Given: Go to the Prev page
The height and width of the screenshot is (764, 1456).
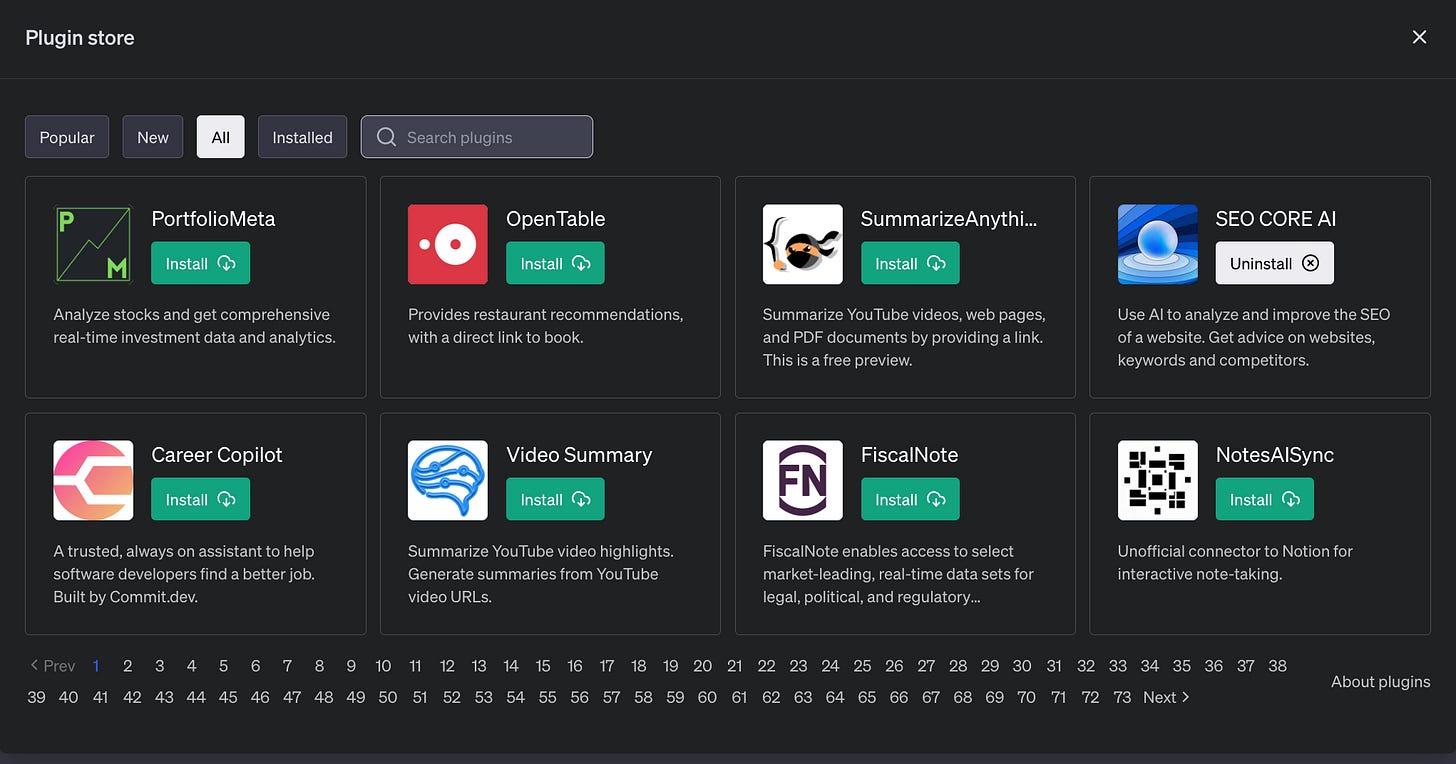Looking at the screenshot, I should click(x=53, y=666).
